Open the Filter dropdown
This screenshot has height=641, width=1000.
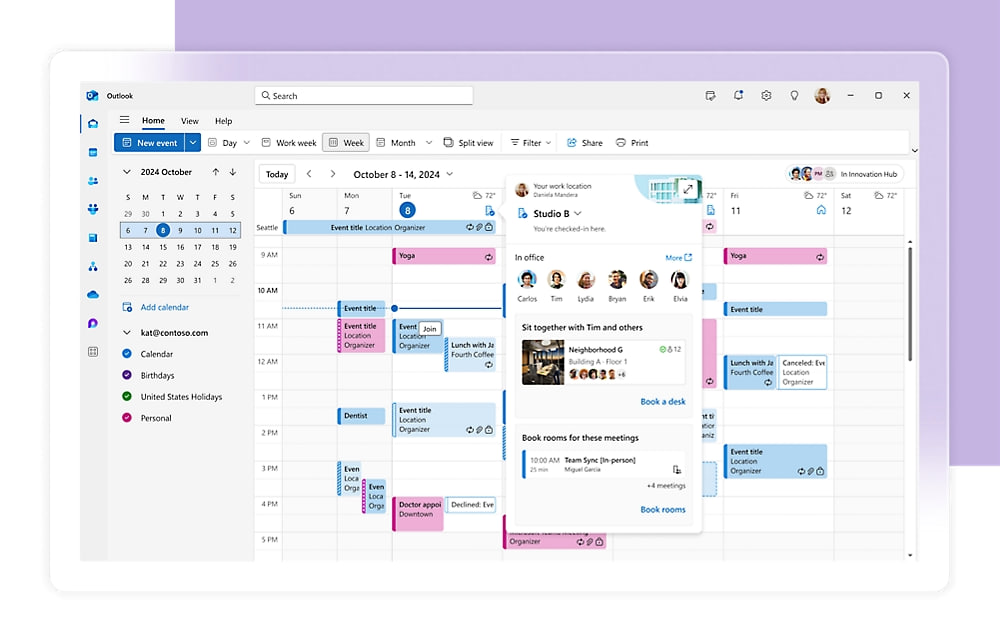pos(530,142)
